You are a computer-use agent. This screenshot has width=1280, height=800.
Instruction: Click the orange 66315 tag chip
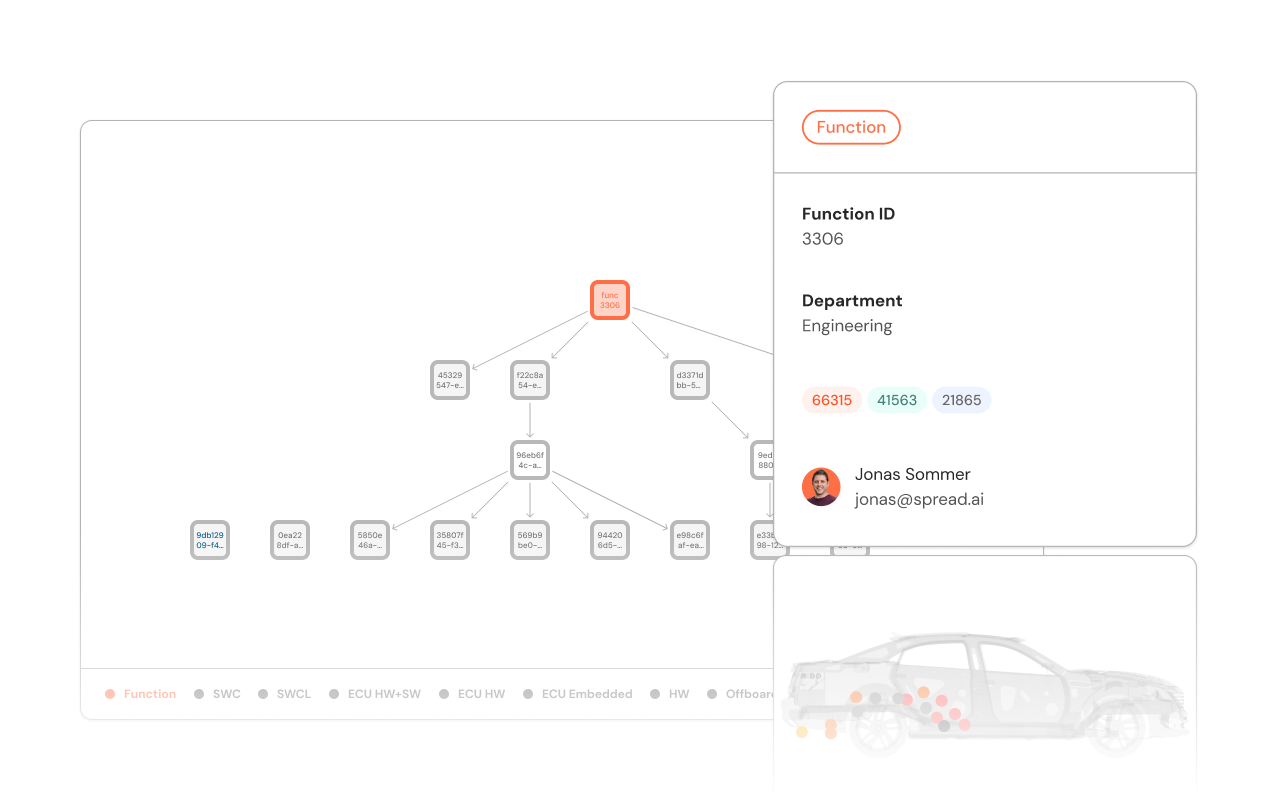(831, 400)
